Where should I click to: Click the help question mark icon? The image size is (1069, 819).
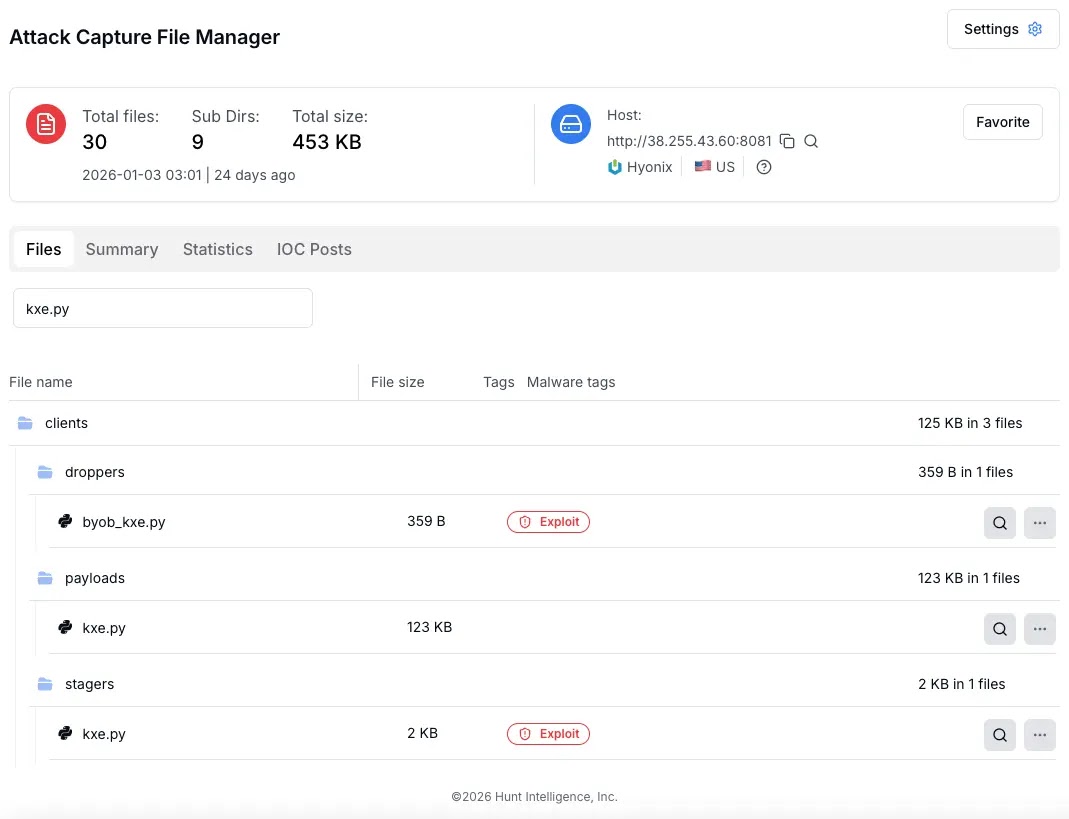click(x=764, y=167)
